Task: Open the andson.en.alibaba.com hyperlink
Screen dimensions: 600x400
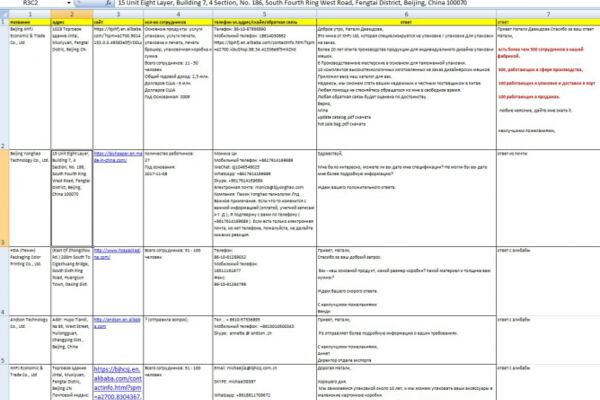Action: 117,323
